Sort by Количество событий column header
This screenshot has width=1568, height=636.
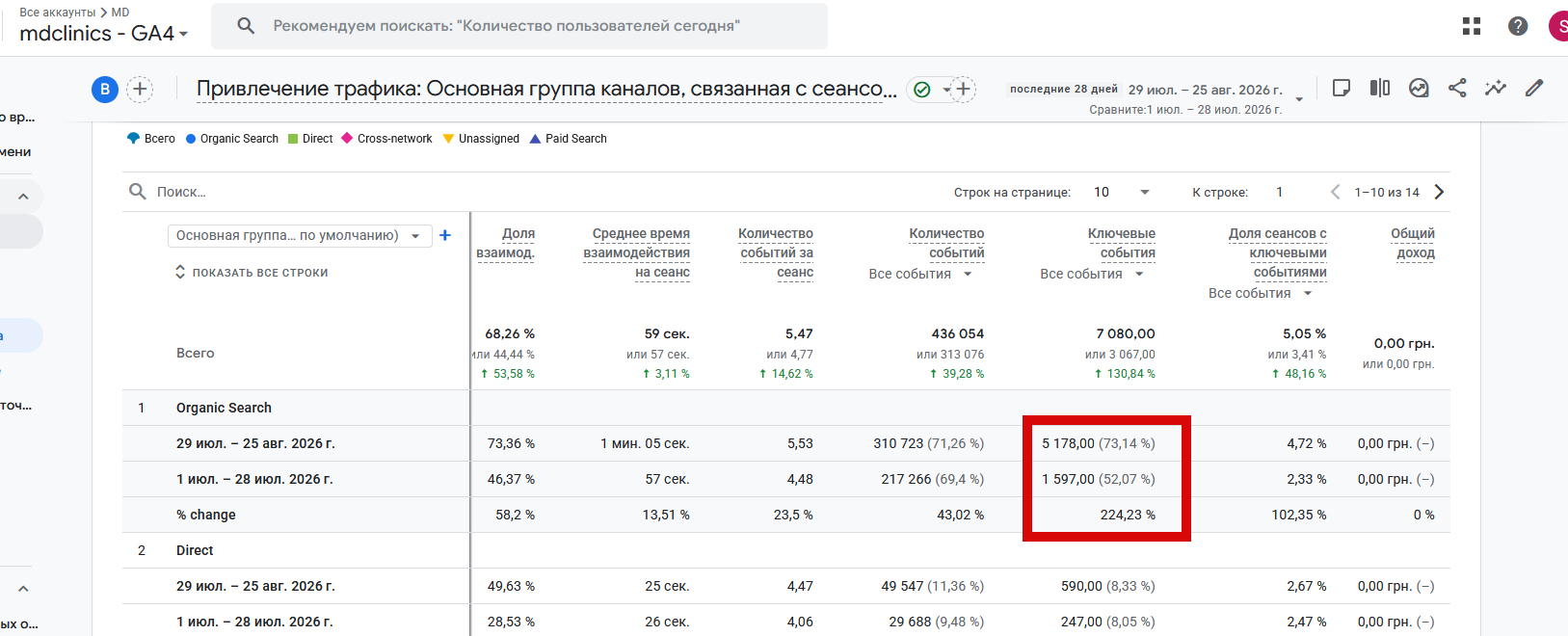pos(946,243)
